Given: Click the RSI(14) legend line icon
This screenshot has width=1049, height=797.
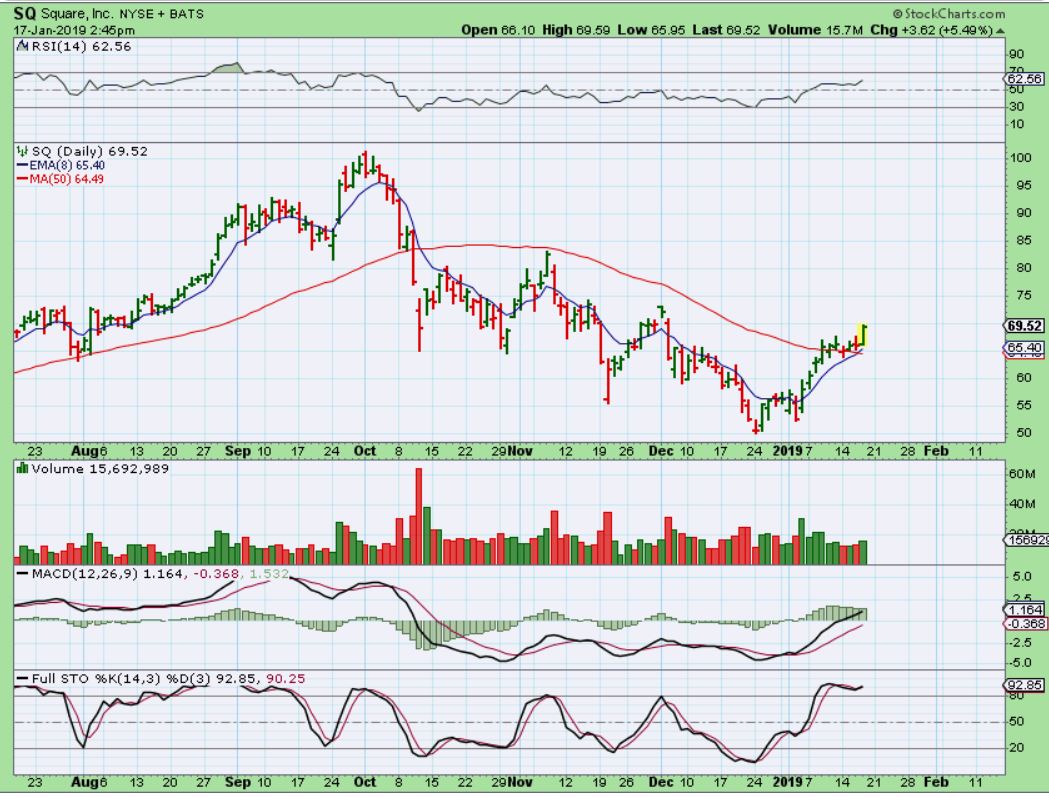Looking at the screenshot, I should [x=22, y=46].
